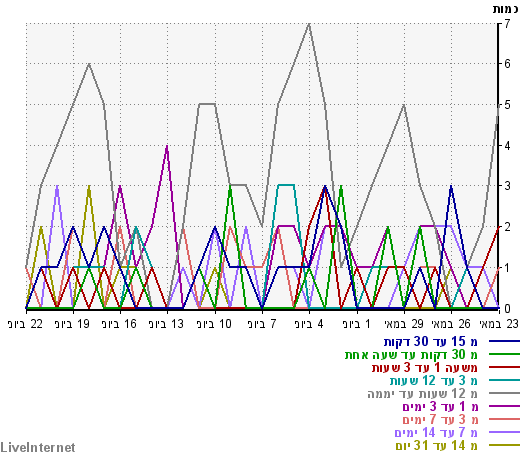This screenshot has height=457, width=520.
Task: Click the y-axis value 4
Action: pos(507,146)
